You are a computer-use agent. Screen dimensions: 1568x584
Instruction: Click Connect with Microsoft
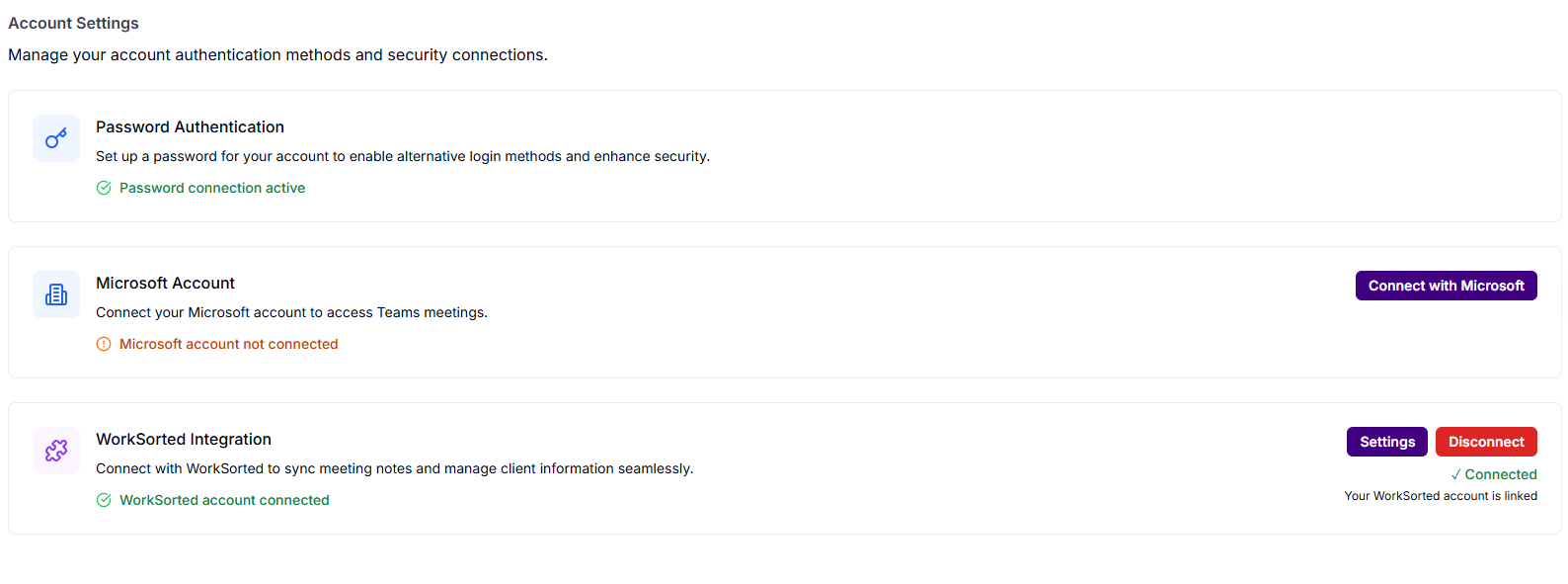(1446, 286)
